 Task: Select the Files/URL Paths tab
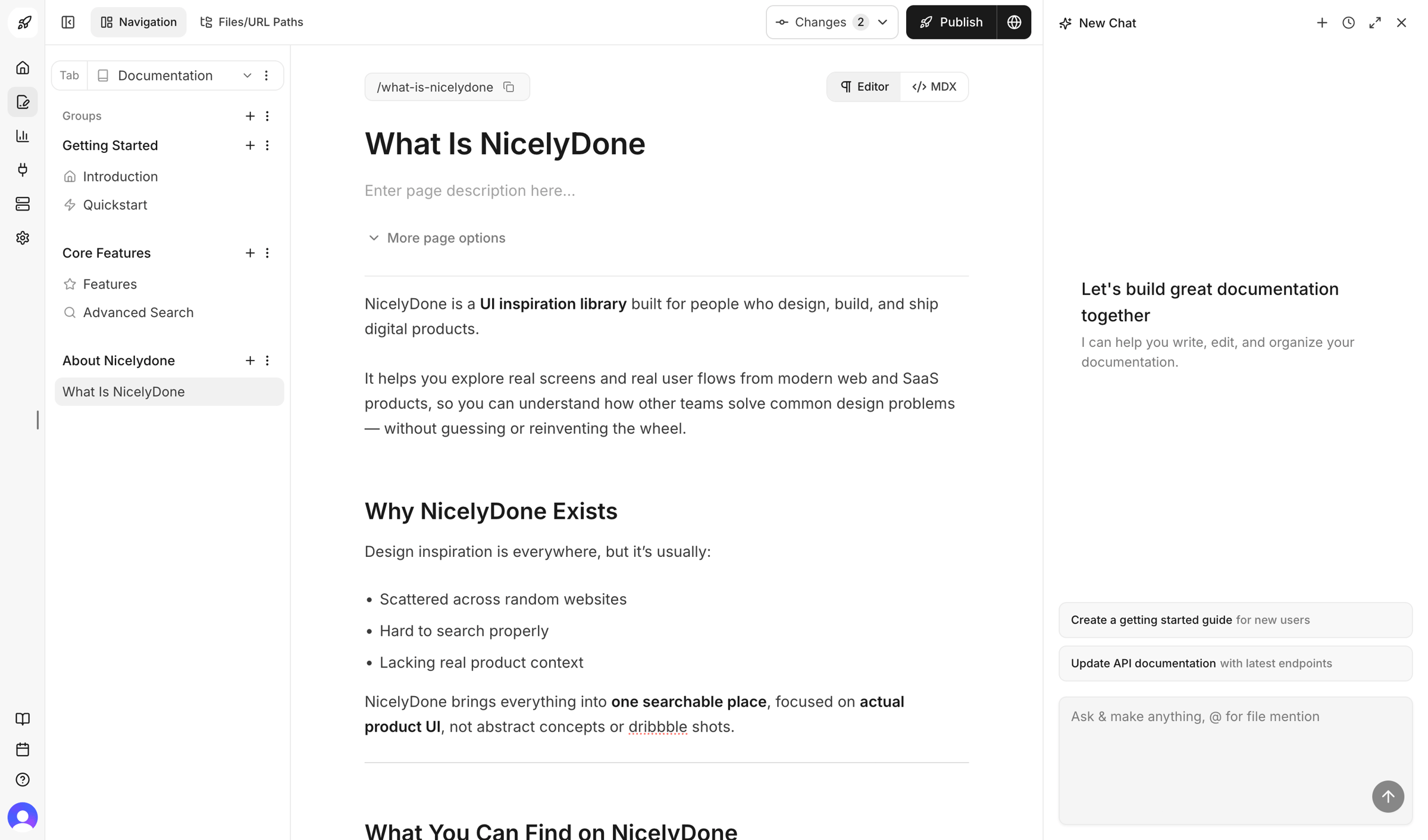coord(252,22)
